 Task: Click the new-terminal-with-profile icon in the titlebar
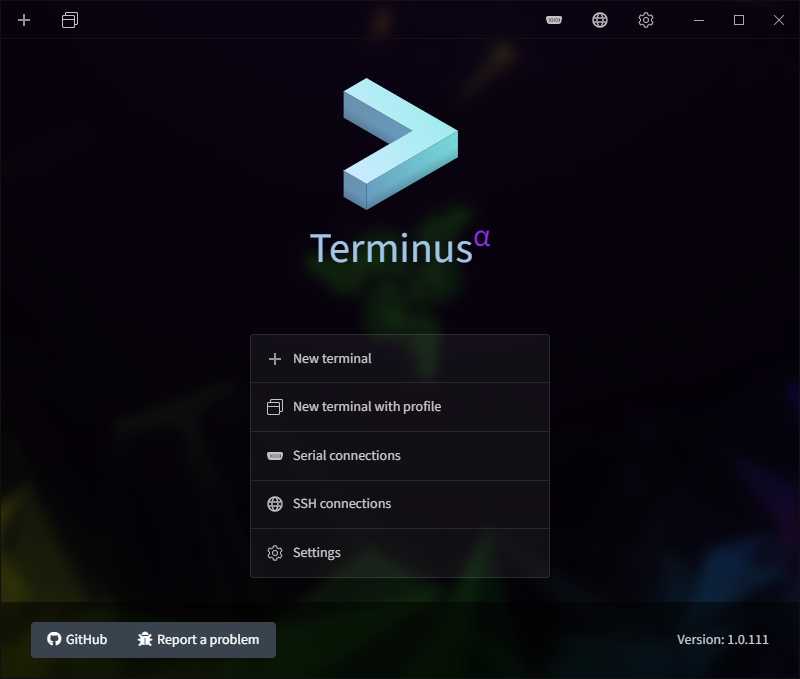(x=69, y=20)
